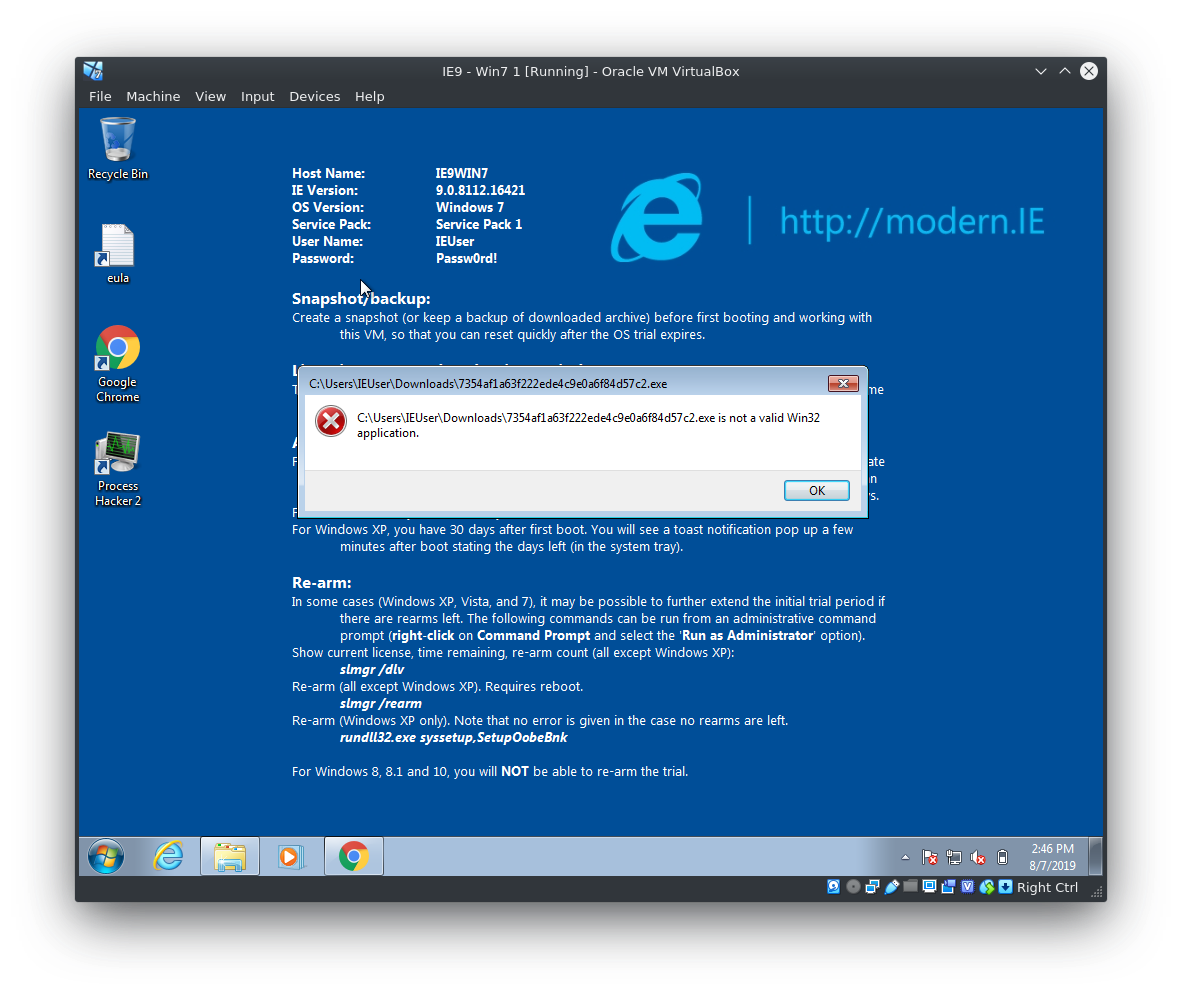Launch Internet Explorer from the taskbar

tap(168, 857)
